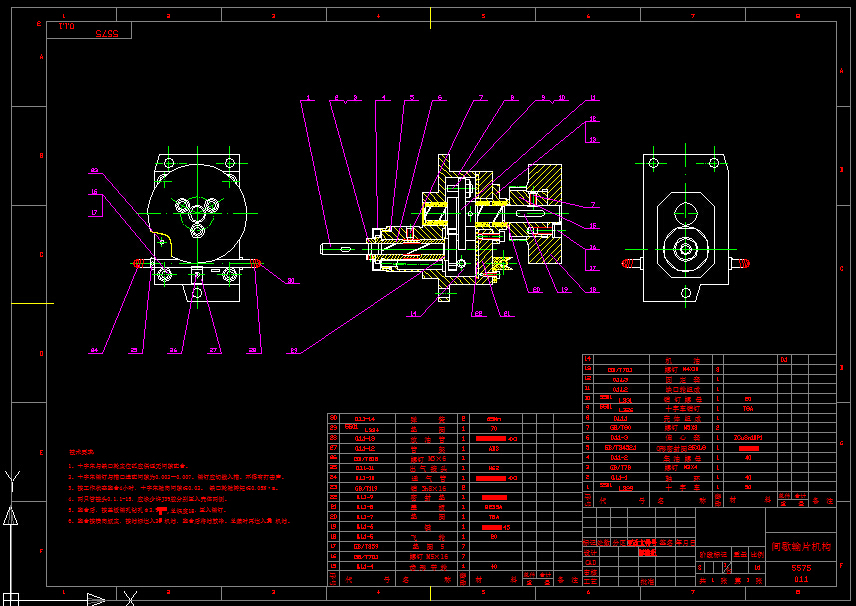Select the 比例 scale cell label

pyautogui.click(x=757, y=555)
